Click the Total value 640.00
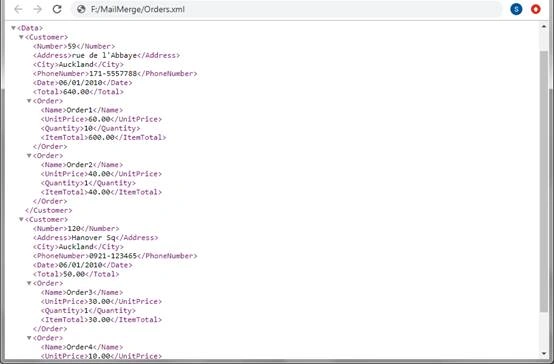Image resolution: width=554 pixels, height=364 pixels. [76, 92]
